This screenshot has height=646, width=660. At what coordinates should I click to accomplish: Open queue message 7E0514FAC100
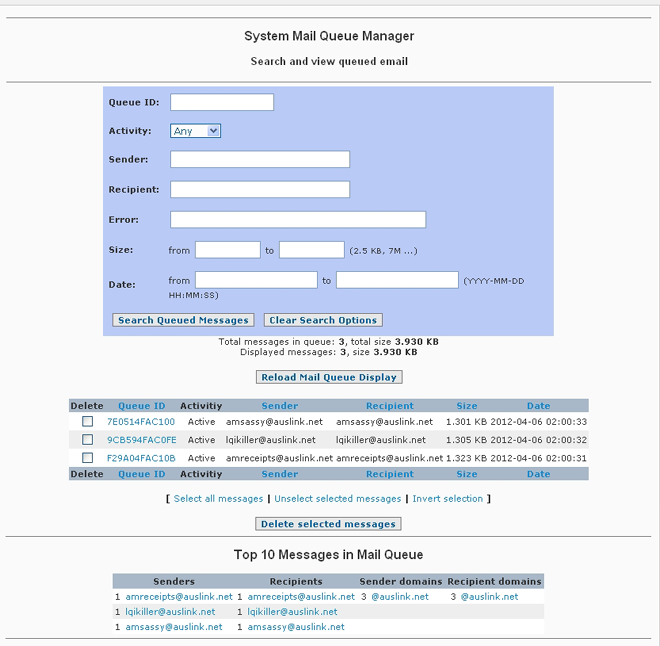tap(141, 422)
